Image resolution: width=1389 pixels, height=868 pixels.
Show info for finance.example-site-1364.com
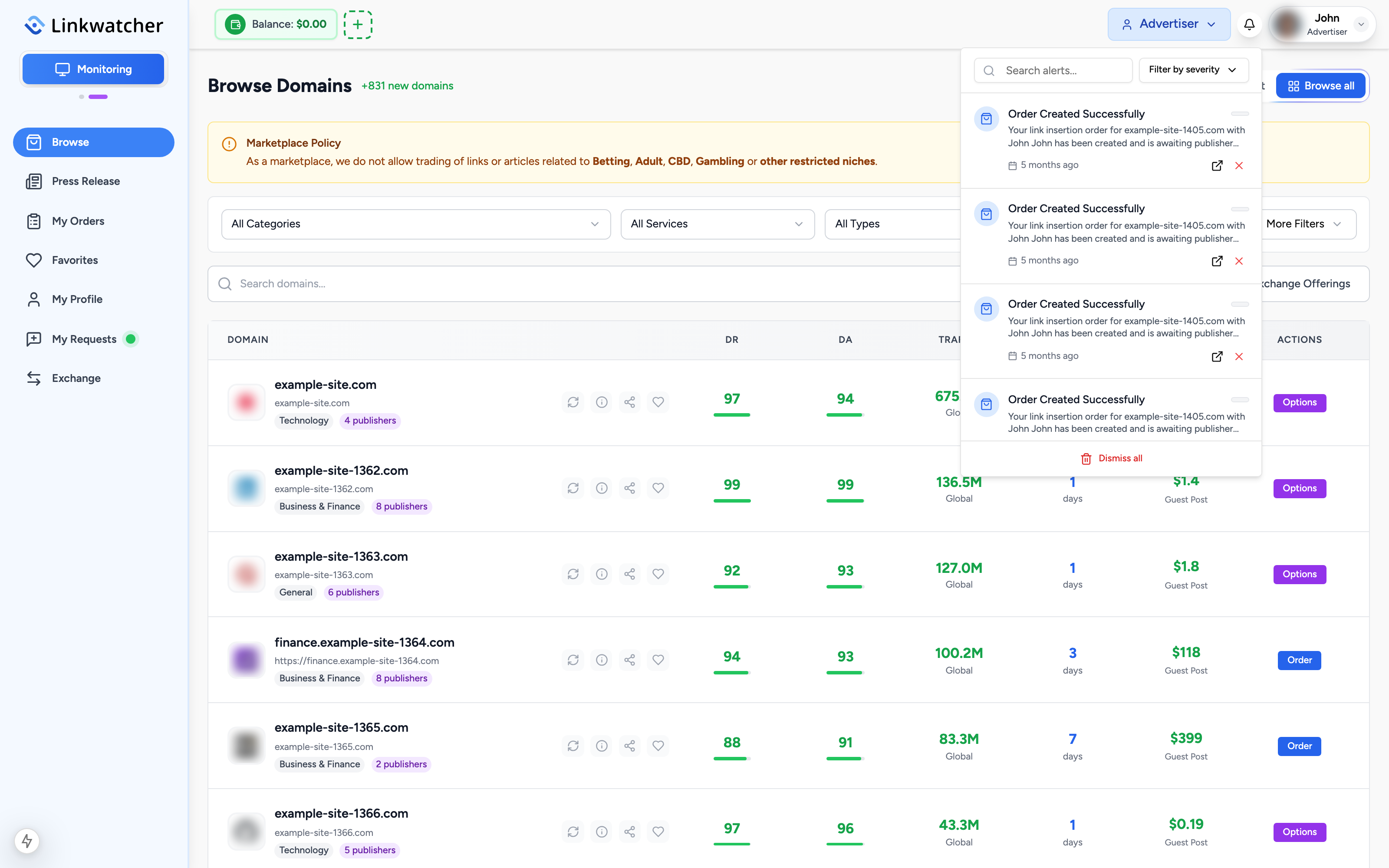click(x=602, y=660)
